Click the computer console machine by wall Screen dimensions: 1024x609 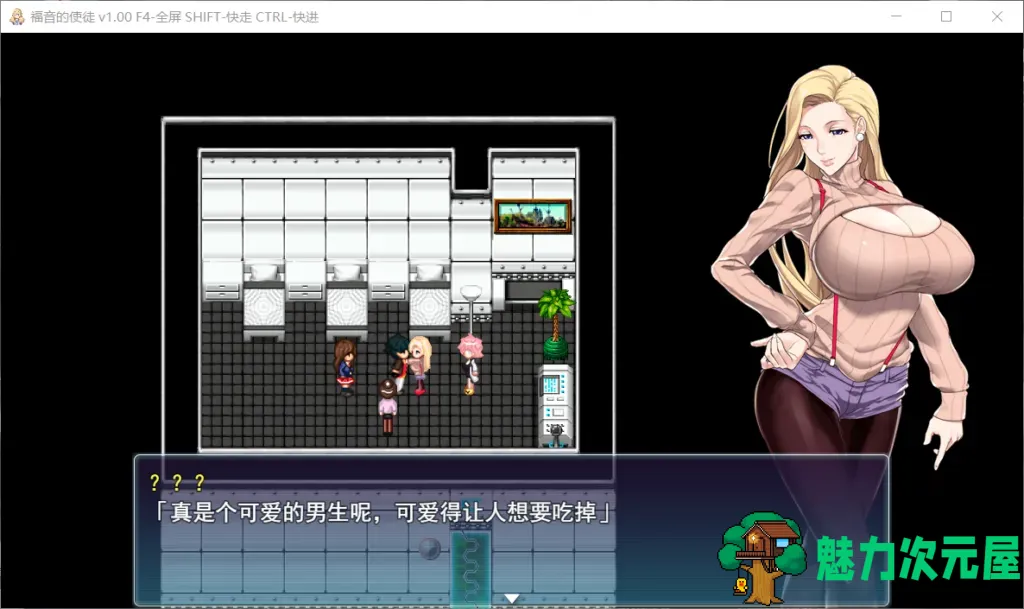pos(556,407)
